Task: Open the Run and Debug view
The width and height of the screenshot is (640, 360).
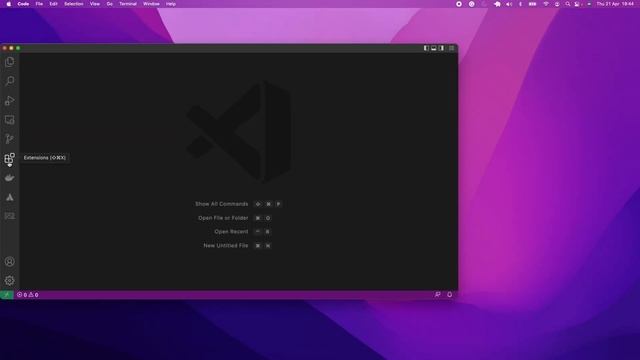Action: [x=9, y=100]
